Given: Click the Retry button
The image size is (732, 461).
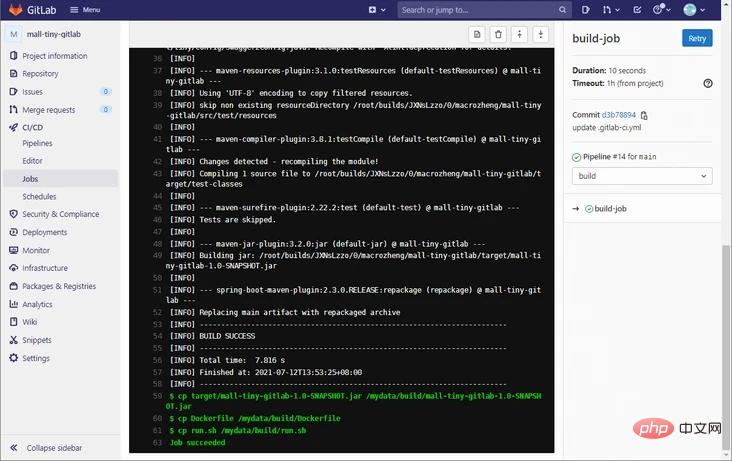Looking at the screenshot, I should click(697, 38).
